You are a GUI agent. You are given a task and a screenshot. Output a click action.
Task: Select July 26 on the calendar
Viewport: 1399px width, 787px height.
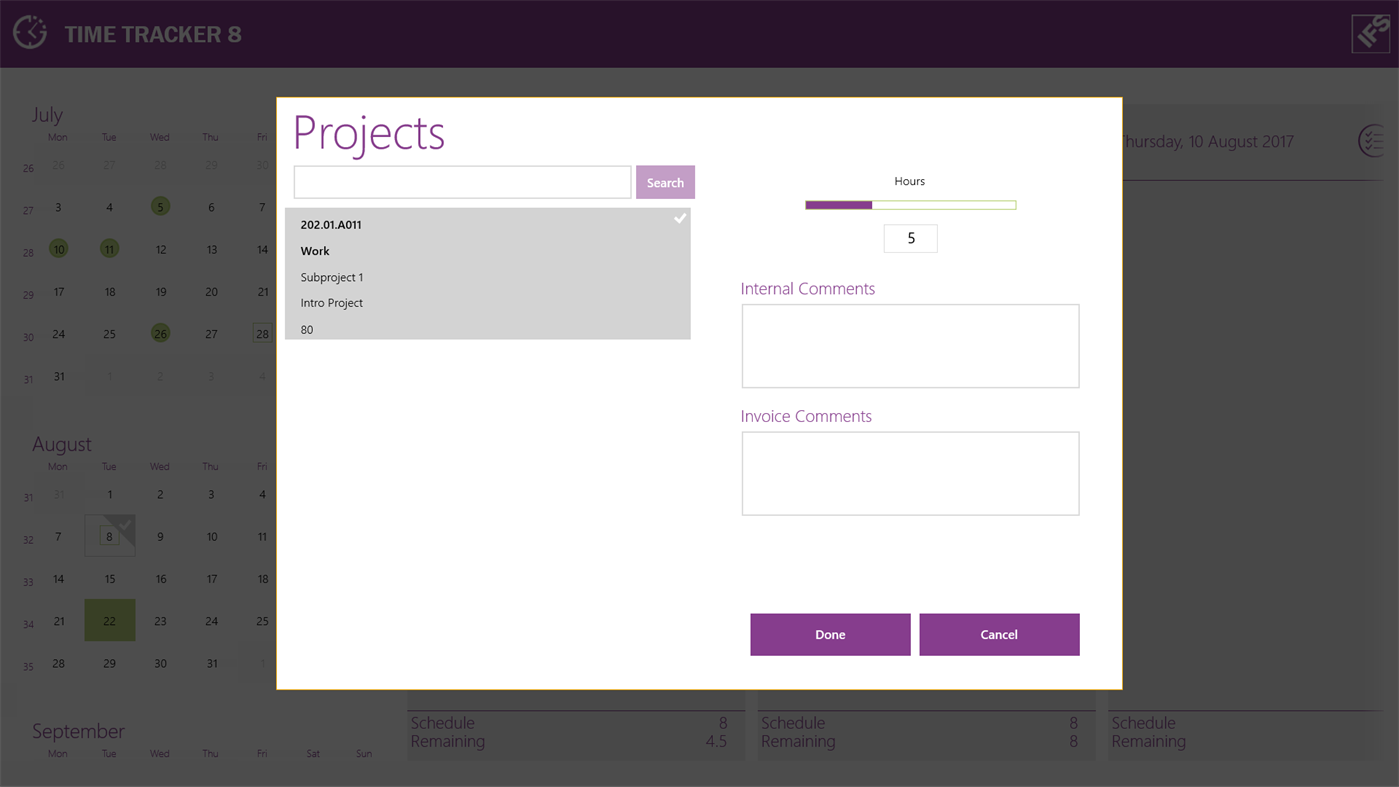point(160,333)
